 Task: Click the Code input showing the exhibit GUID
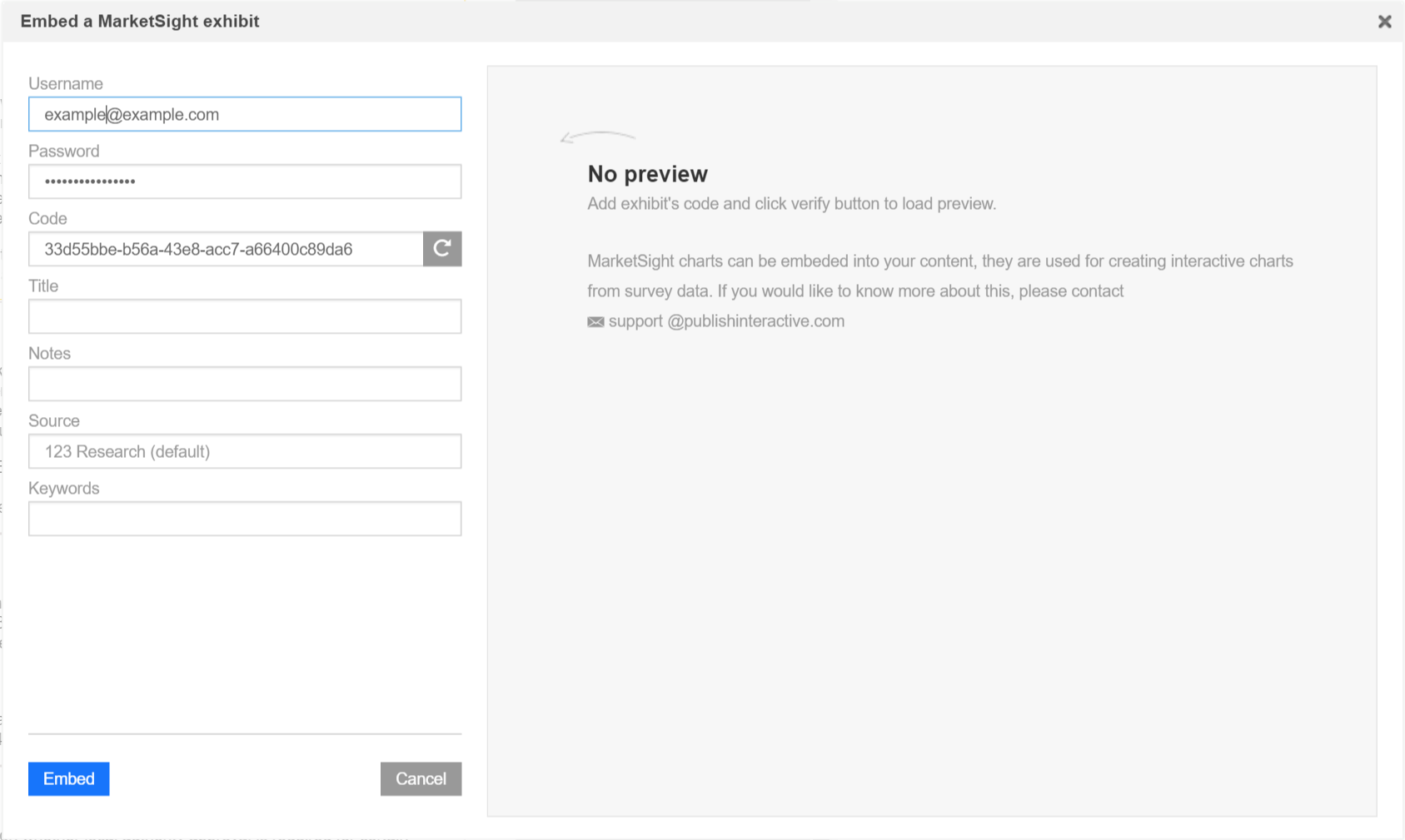pos(225,249)
